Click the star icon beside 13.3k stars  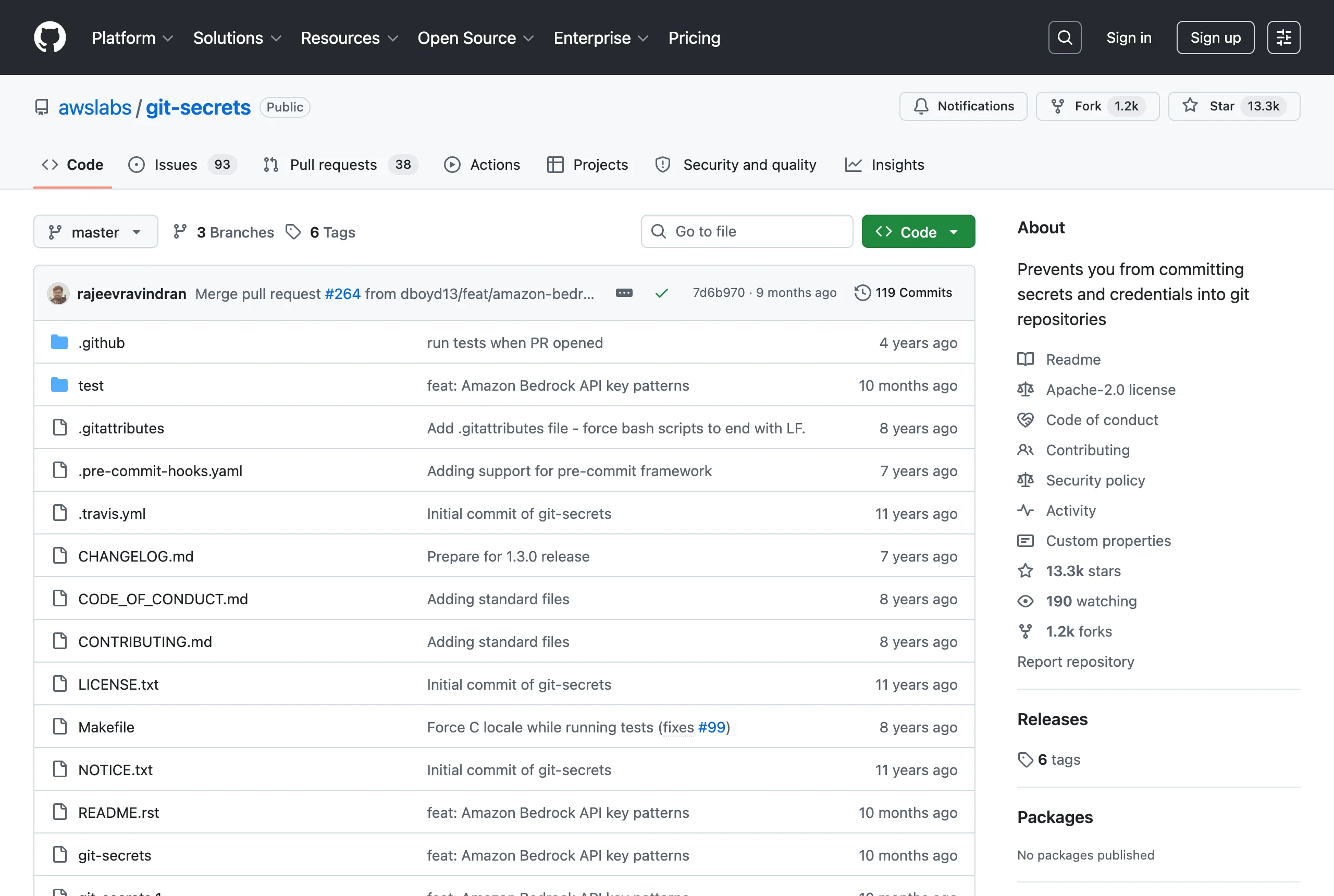(1026, 571)
